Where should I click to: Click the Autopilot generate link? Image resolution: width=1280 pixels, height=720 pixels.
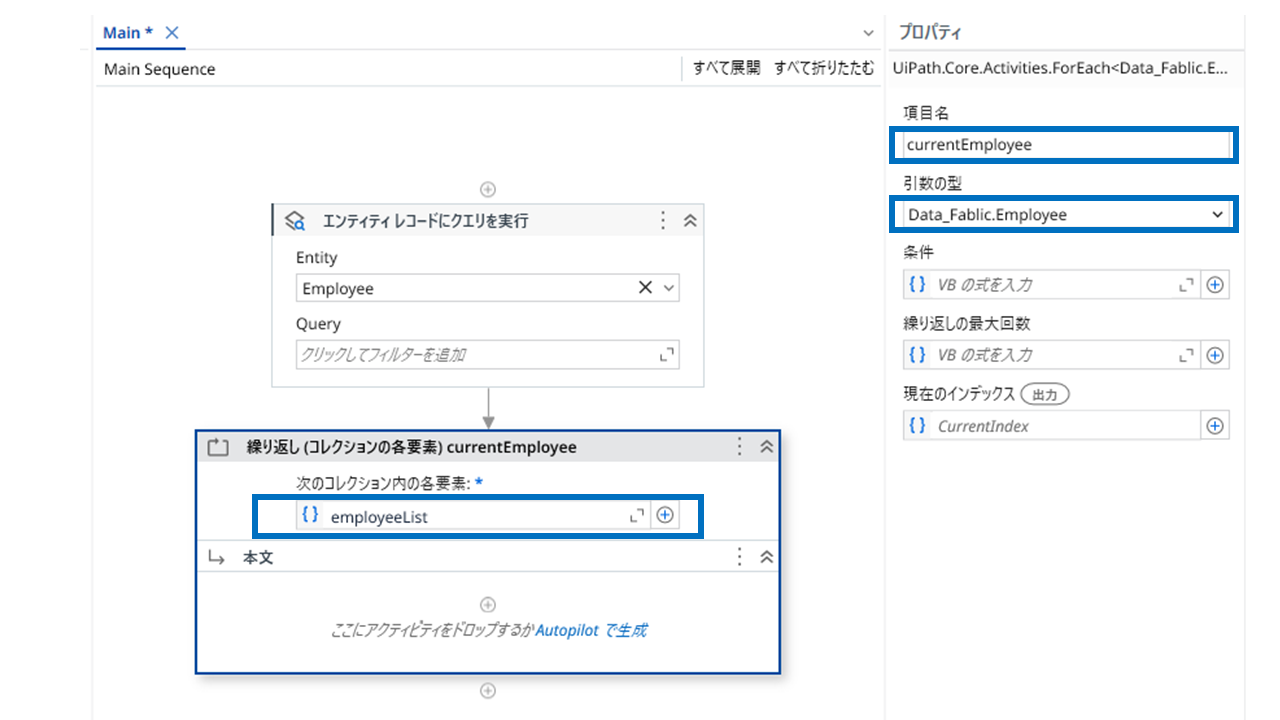pyautogui.click(x=591, y=631)
